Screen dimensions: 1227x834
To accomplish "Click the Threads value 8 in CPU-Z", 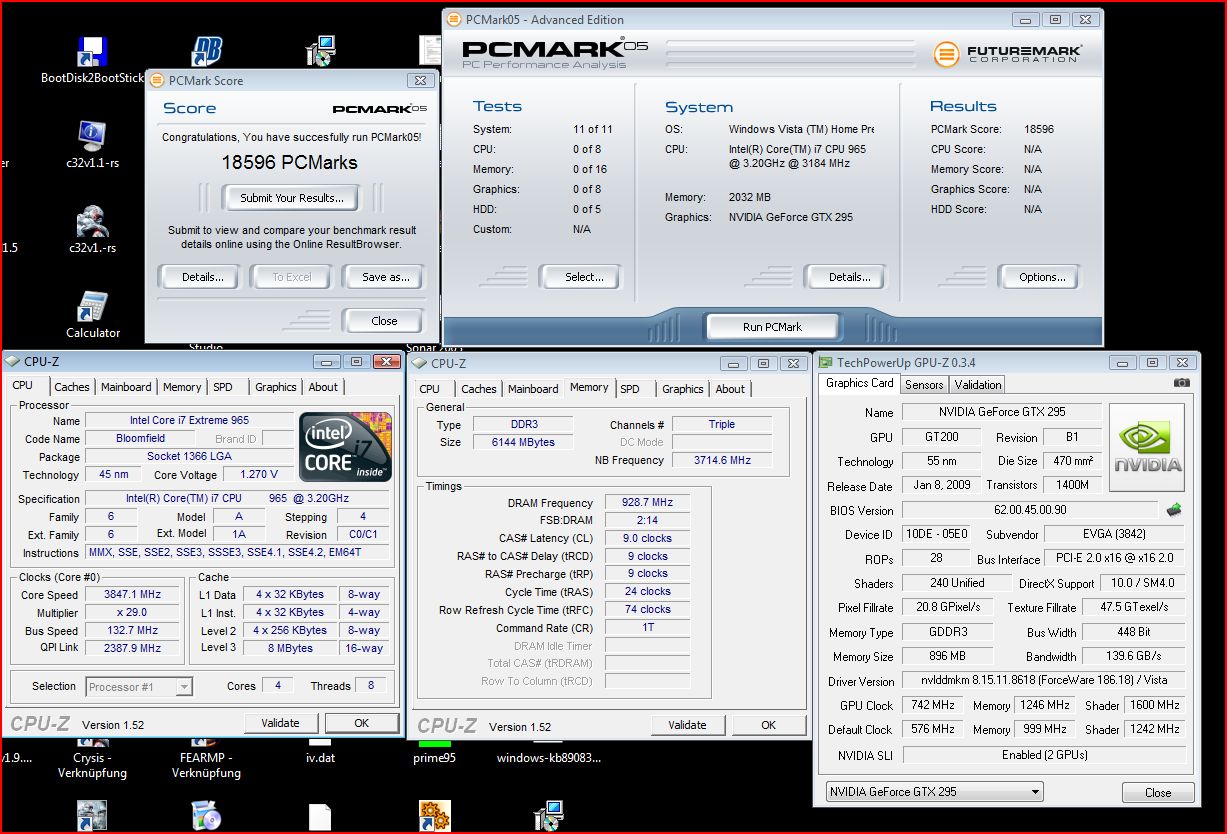I will coord(370,686).
